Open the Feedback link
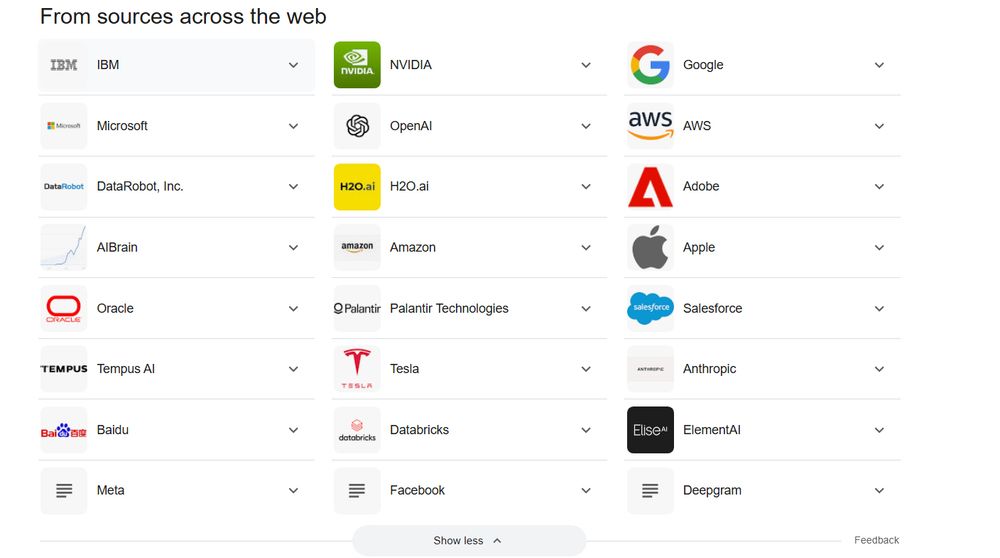This screenshot has height=558, width=1000. [x=876, y=540]
